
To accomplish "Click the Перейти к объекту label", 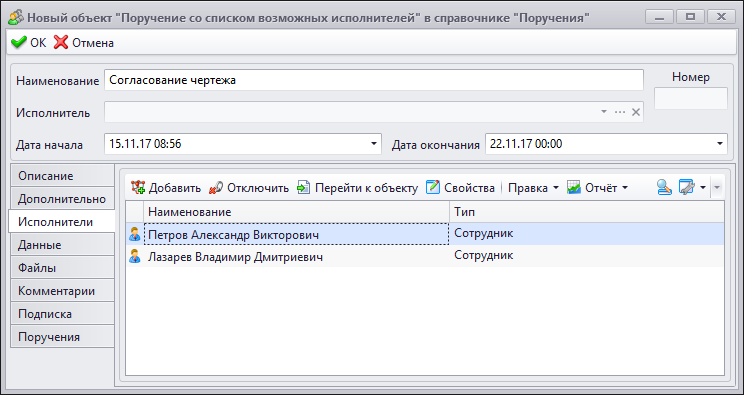I will (x=366, y=188).
